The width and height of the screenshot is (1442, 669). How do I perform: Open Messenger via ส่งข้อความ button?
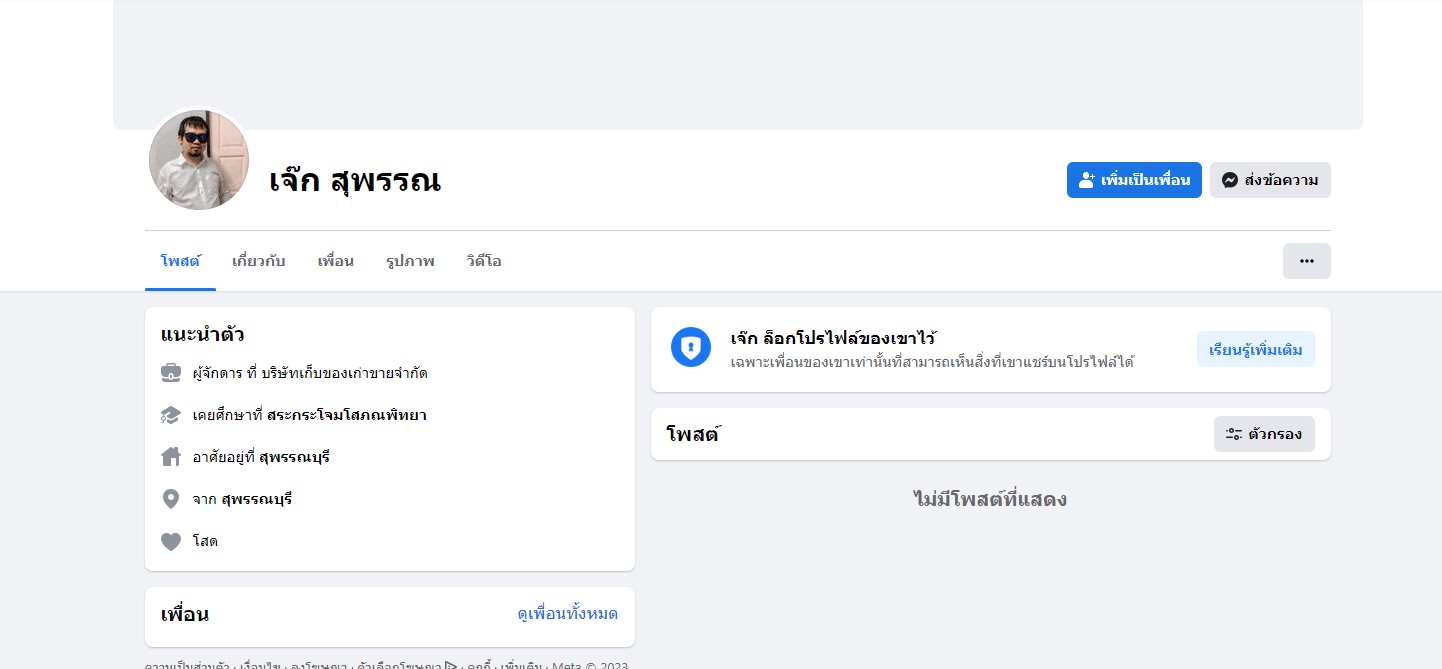[x=1270, y=180]
